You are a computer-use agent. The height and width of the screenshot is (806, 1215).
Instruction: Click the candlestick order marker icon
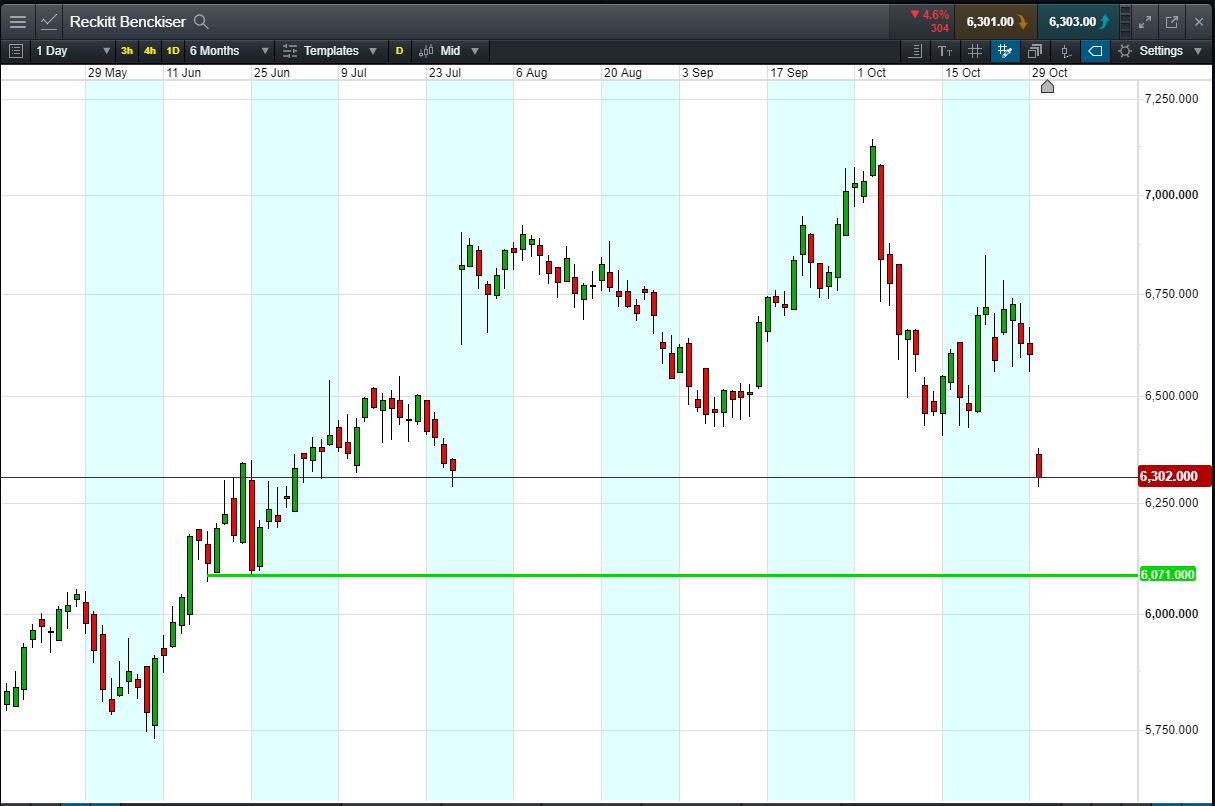(x=1066, y=51)
